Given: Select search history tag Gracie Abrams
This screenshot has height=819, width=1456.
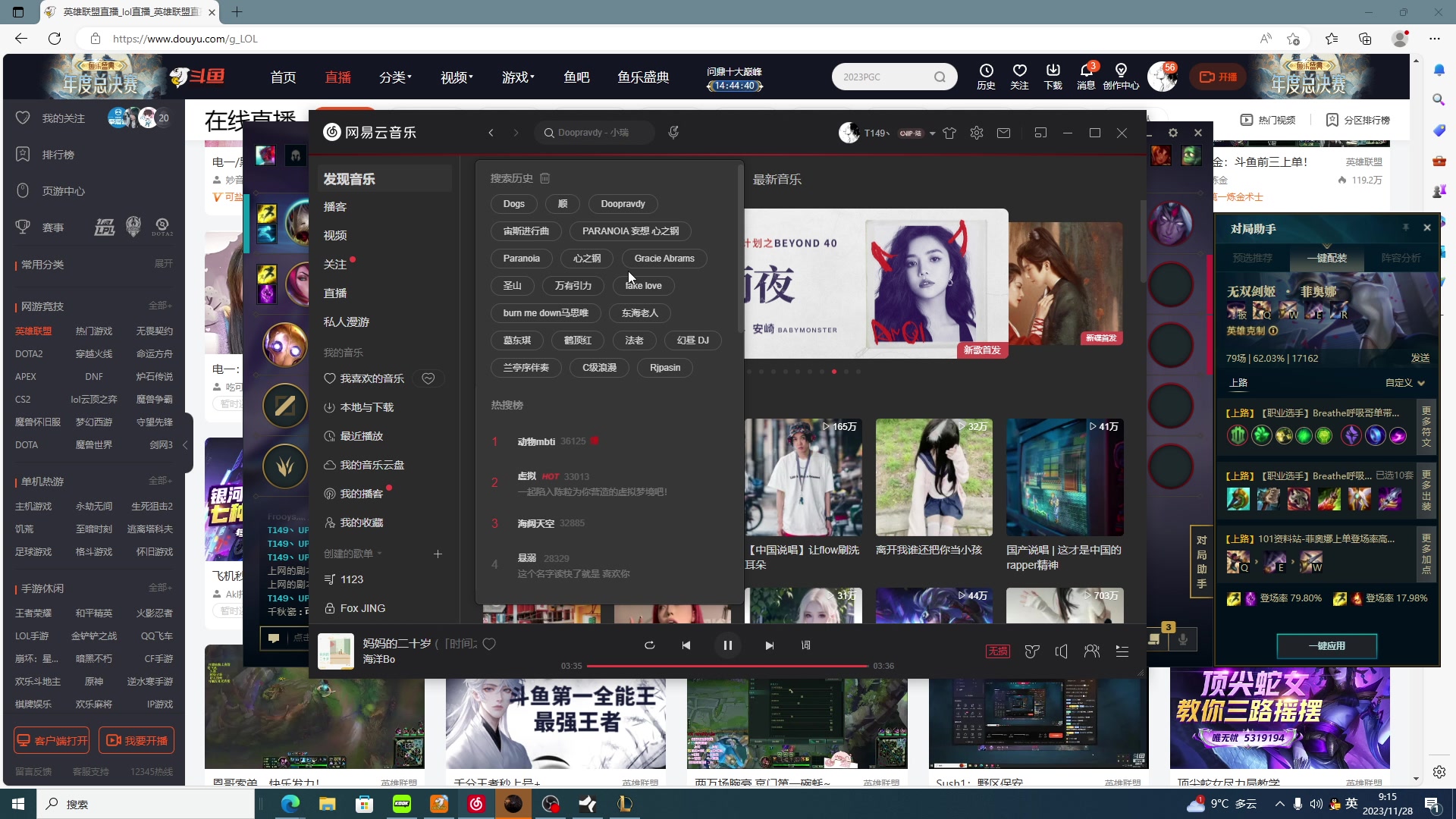Looking at the screenshot, I should [x=664, y=259].
